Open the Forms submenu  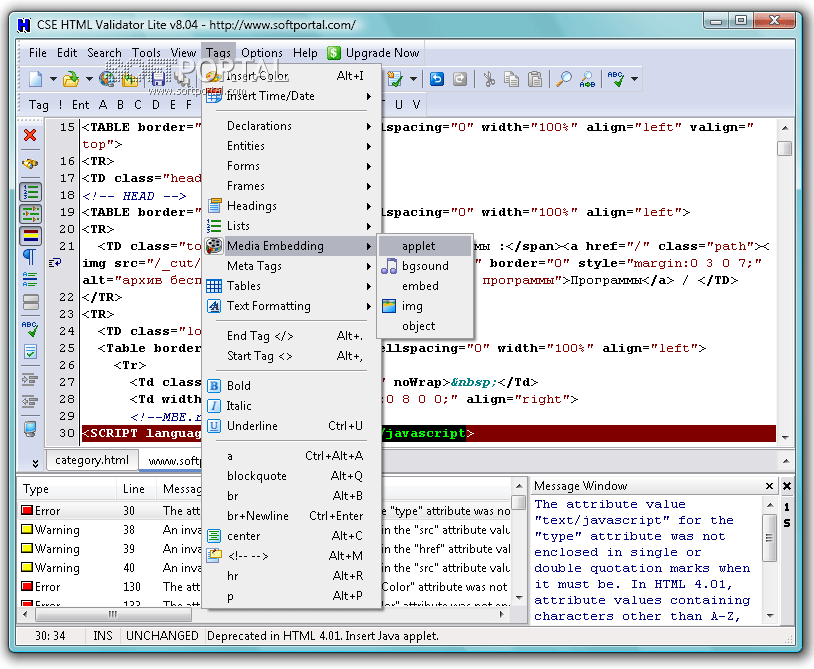291,166
